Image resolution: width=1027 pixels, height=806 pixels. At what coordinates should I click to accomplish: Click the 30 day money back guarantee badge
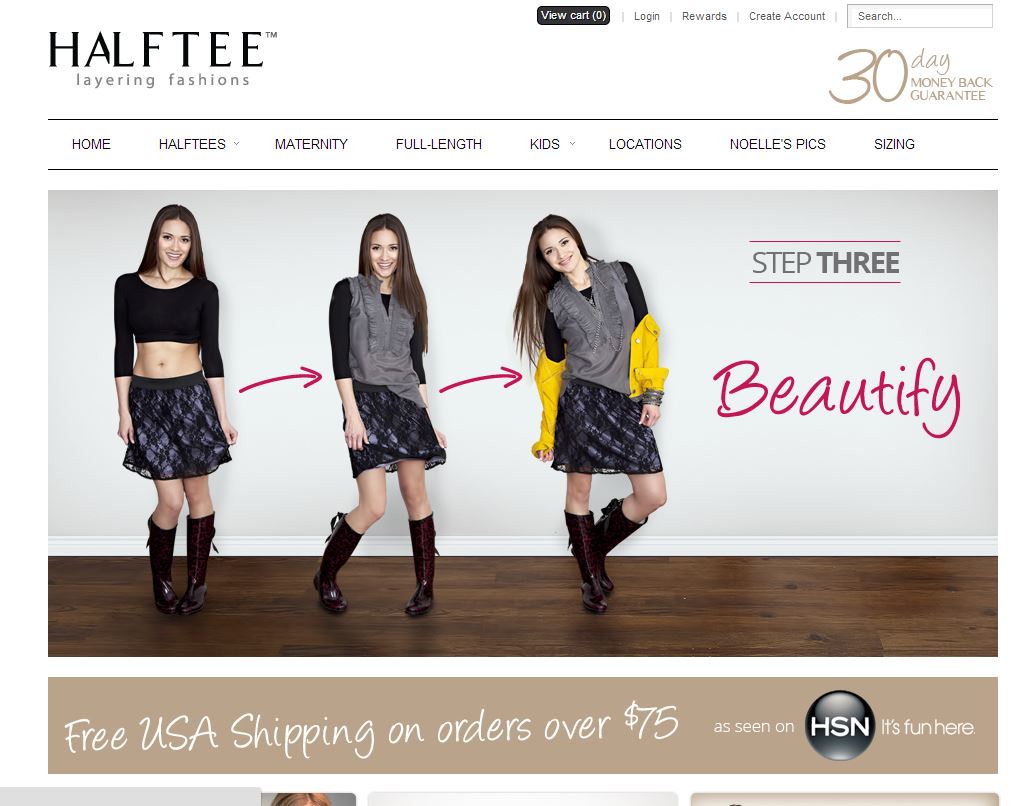click(x=911, y=75)
